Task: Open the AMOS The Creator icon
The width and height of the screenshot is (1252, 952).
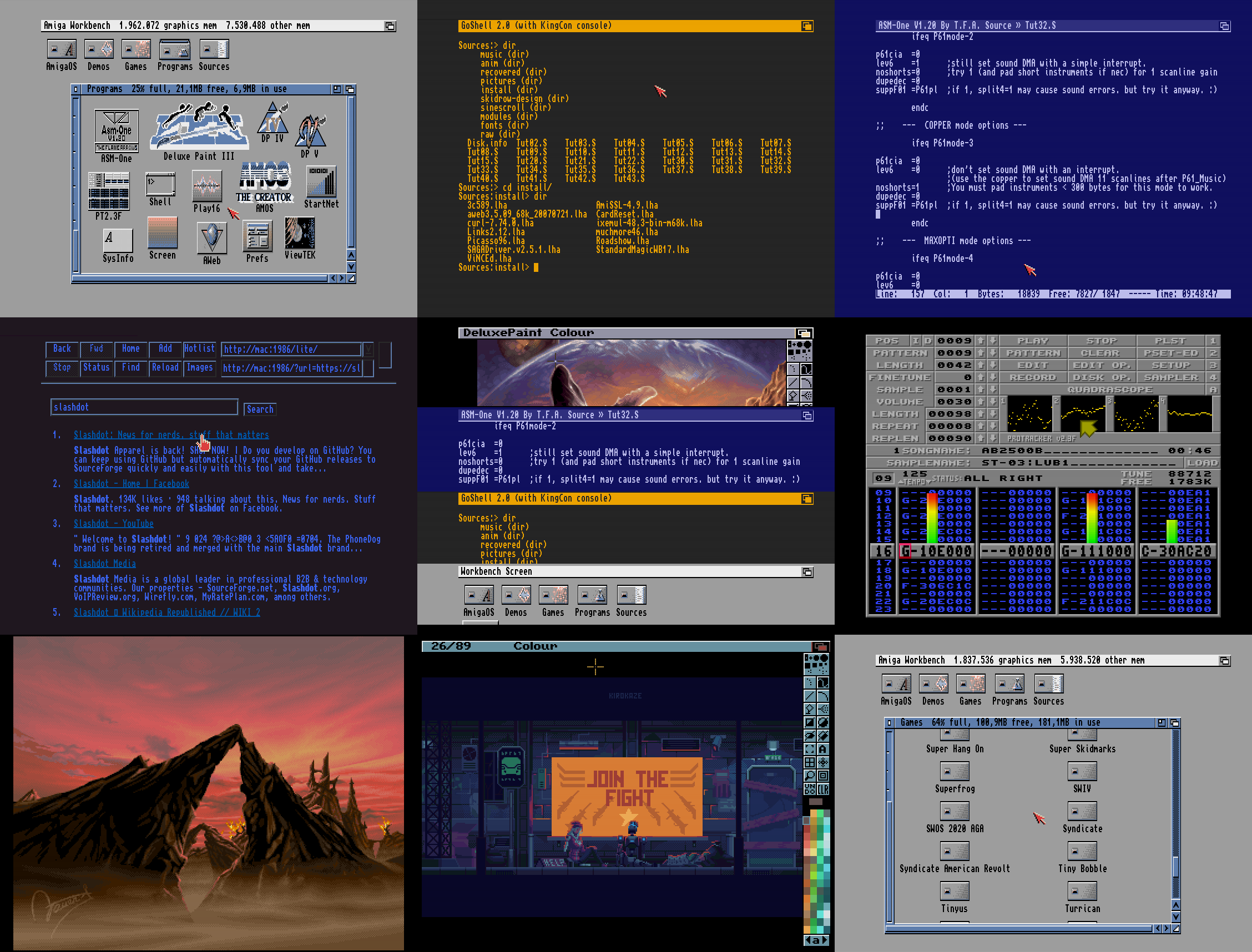Action: 264,181
